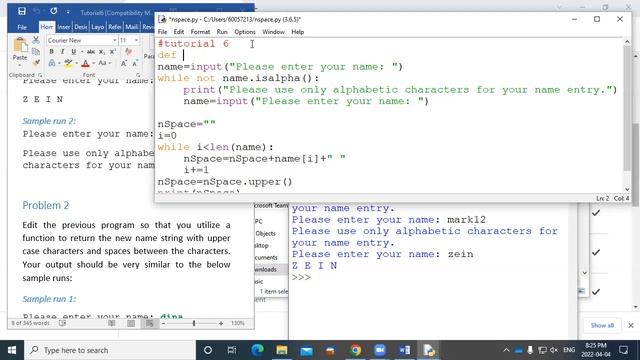The width and height of the screenshot is (640, 360).
Task: Click Word's Redo/Repeat button
Action: (53, 11)
